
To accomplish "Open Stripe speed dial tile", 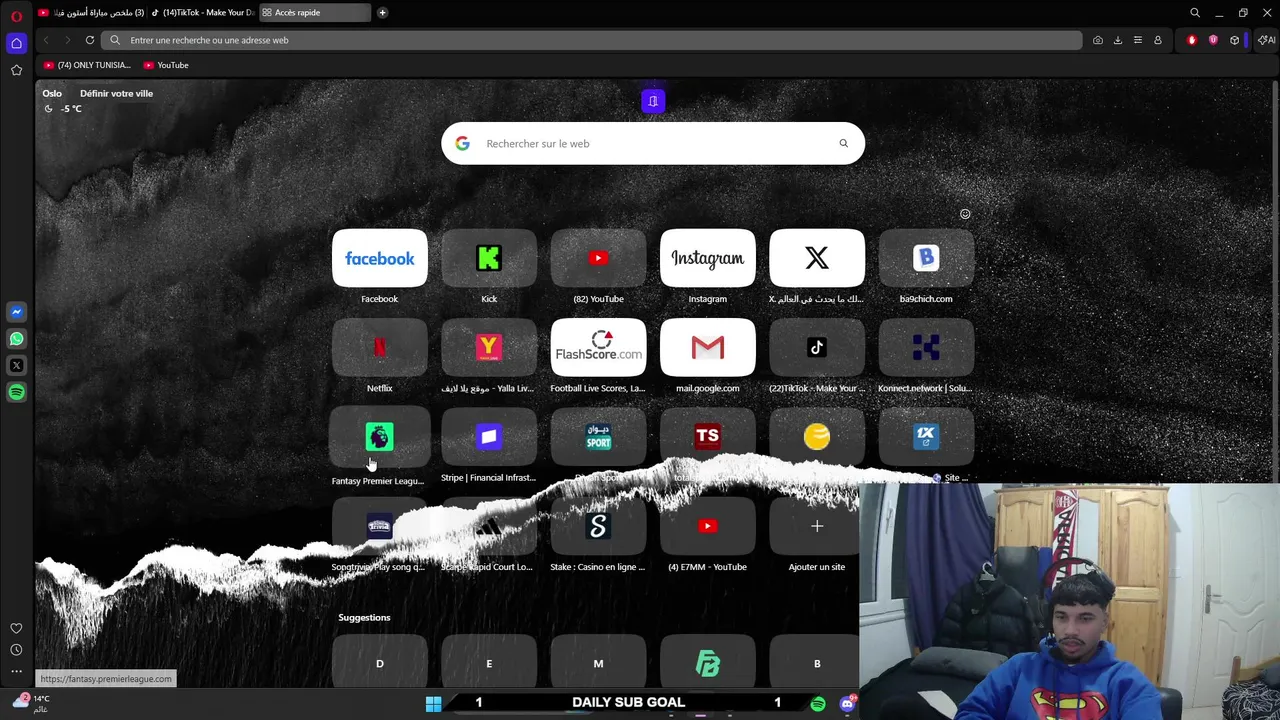I will [489, 437].
